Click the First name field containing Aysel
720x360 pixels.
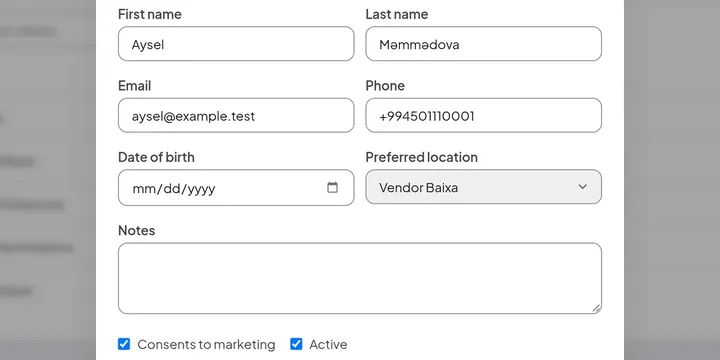tap(236, 44)
